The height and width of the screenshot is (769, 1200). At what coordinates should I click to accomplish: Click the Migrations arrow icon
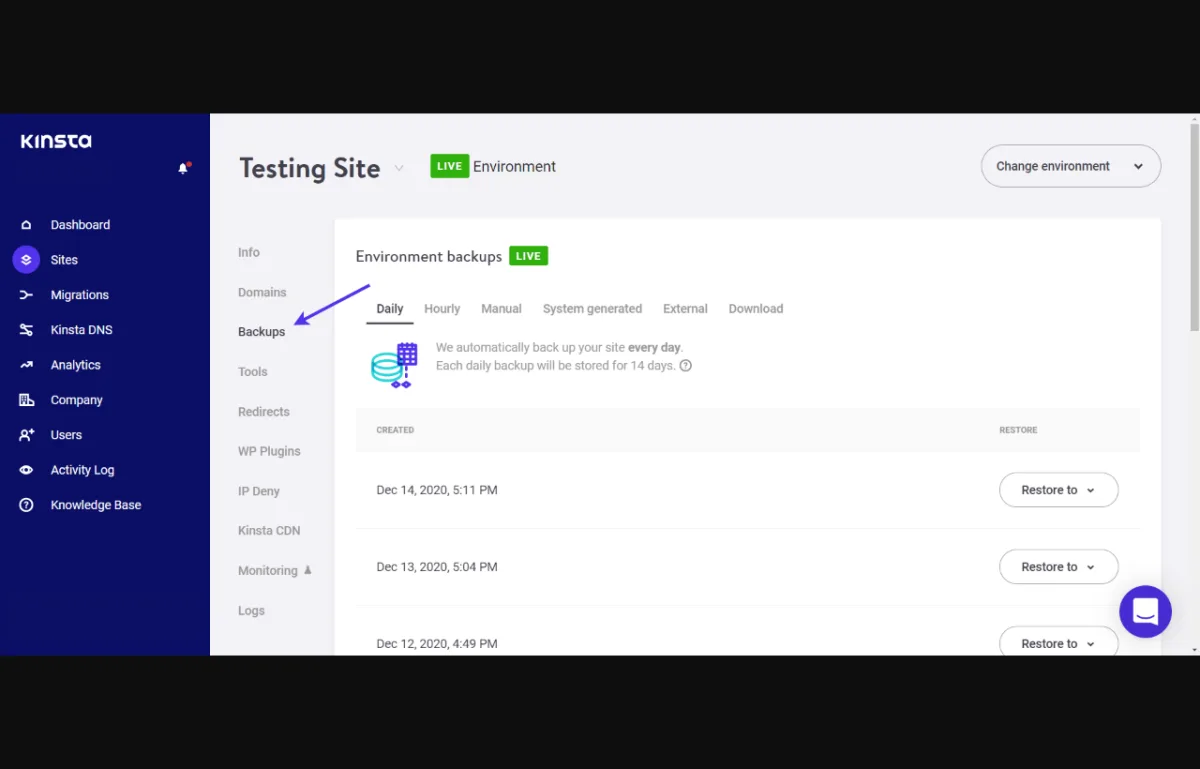26,295
